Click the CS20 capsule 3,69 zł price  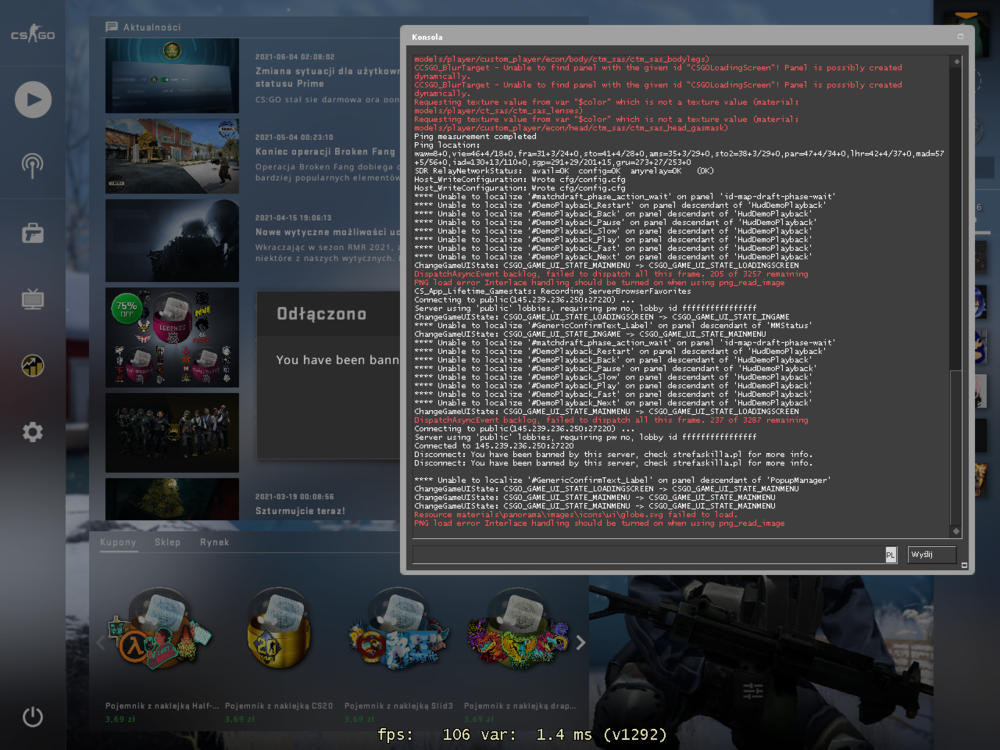pos(240,719)
